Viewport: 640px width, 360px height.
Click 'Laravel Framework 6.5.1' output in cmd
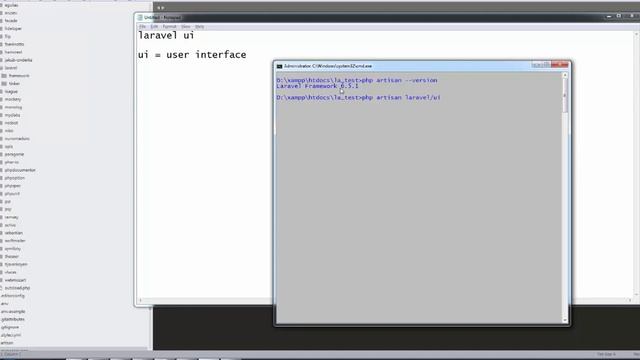click(x=317, y=86)
